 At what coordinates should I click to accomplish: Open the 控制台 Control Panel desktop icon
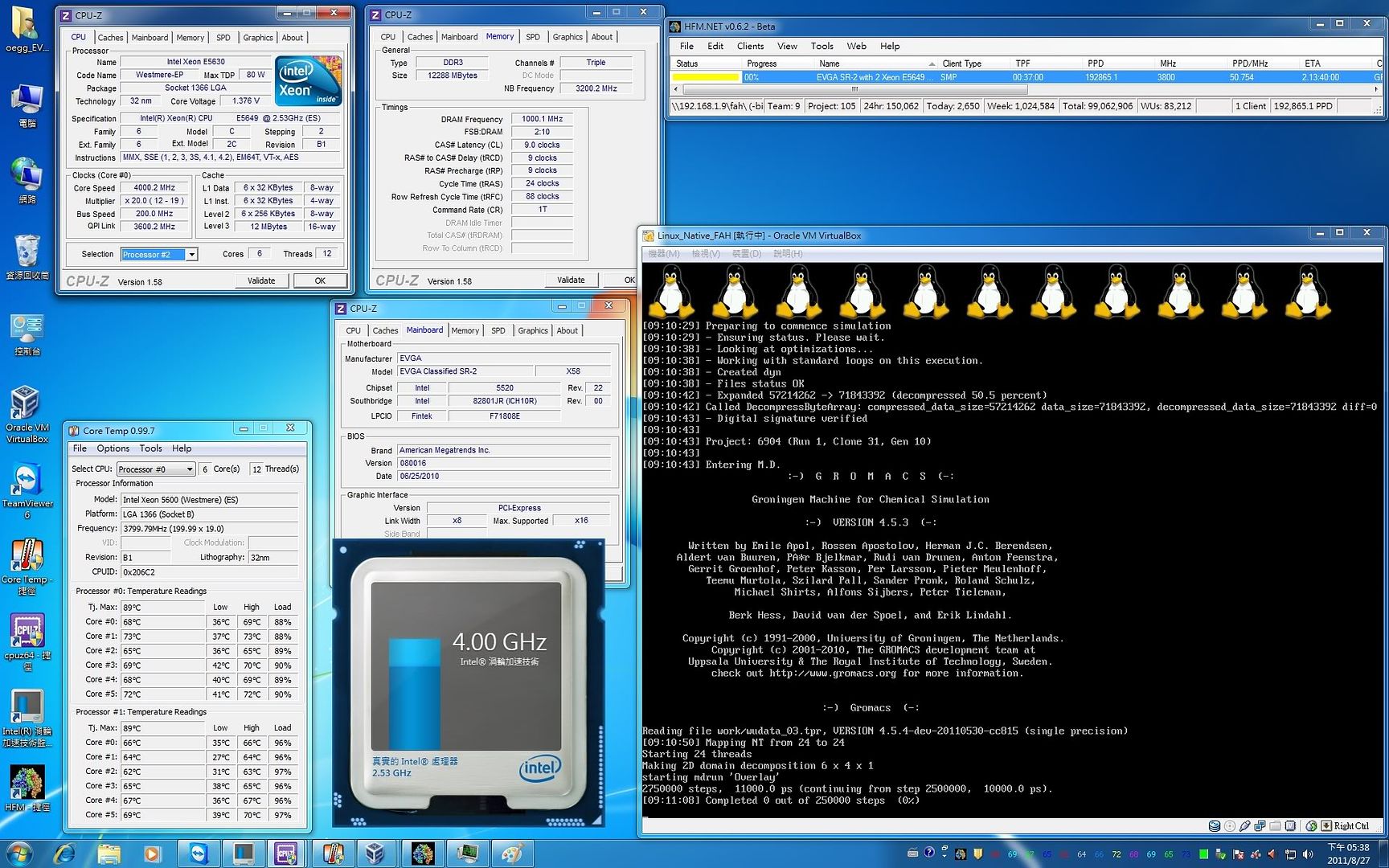[x=27, y=334]
